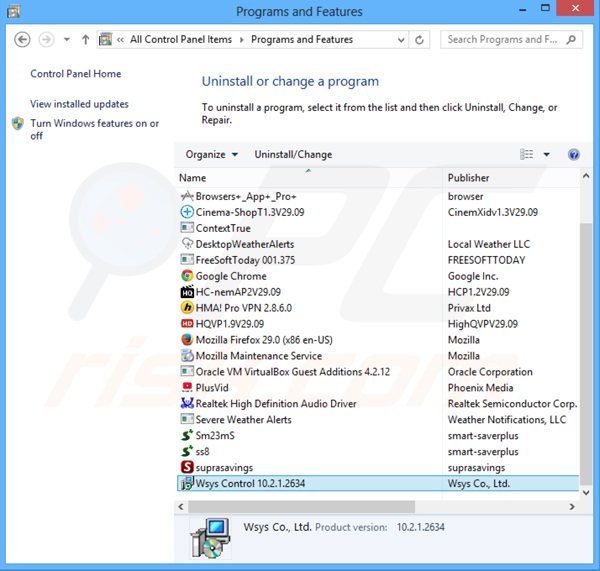600x571 pixels.
Task: Click vertical scrollbar down arrow
Action: (x=586, y=493)
